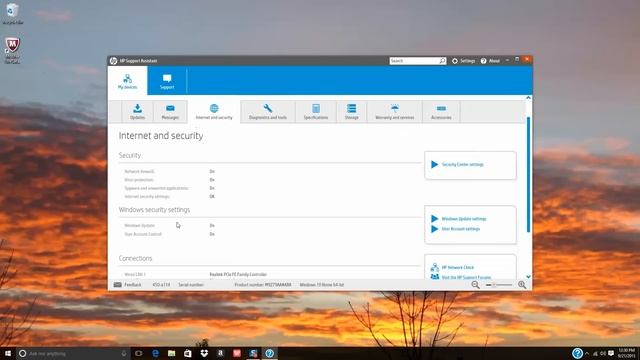640x360 pixels.
Task: Open Diagnostics and tools tab
Action: click(268, 111)
